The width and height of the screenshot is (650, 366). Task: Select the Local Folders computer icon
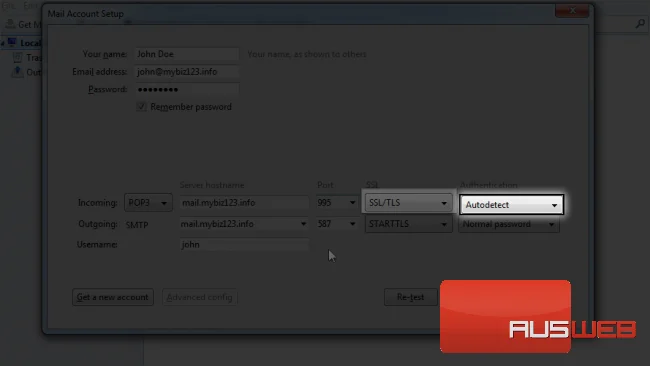point(12,43)
